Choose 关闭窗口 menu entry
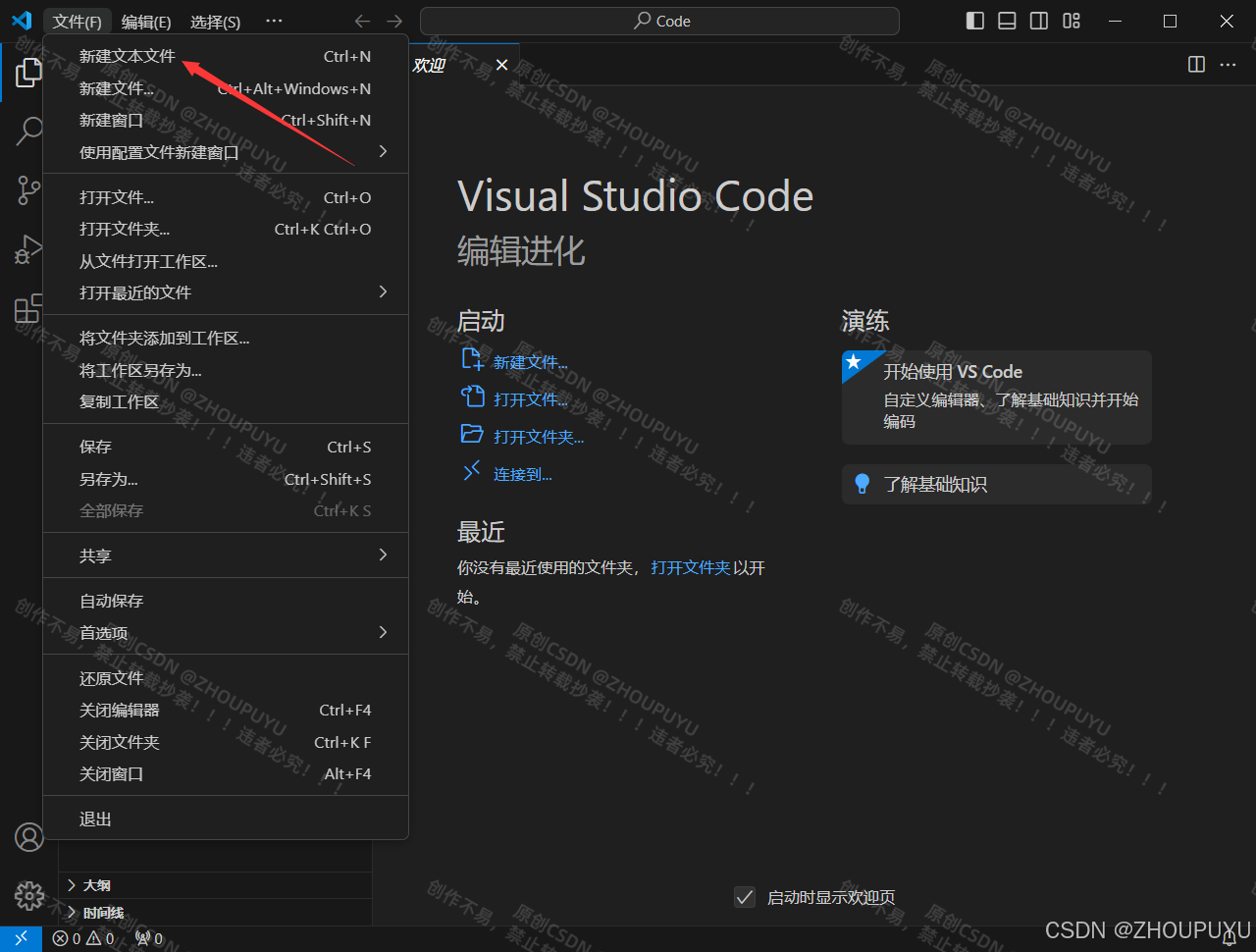The height and width of the screenshot is (952, 1256). [x=226, y=773]
